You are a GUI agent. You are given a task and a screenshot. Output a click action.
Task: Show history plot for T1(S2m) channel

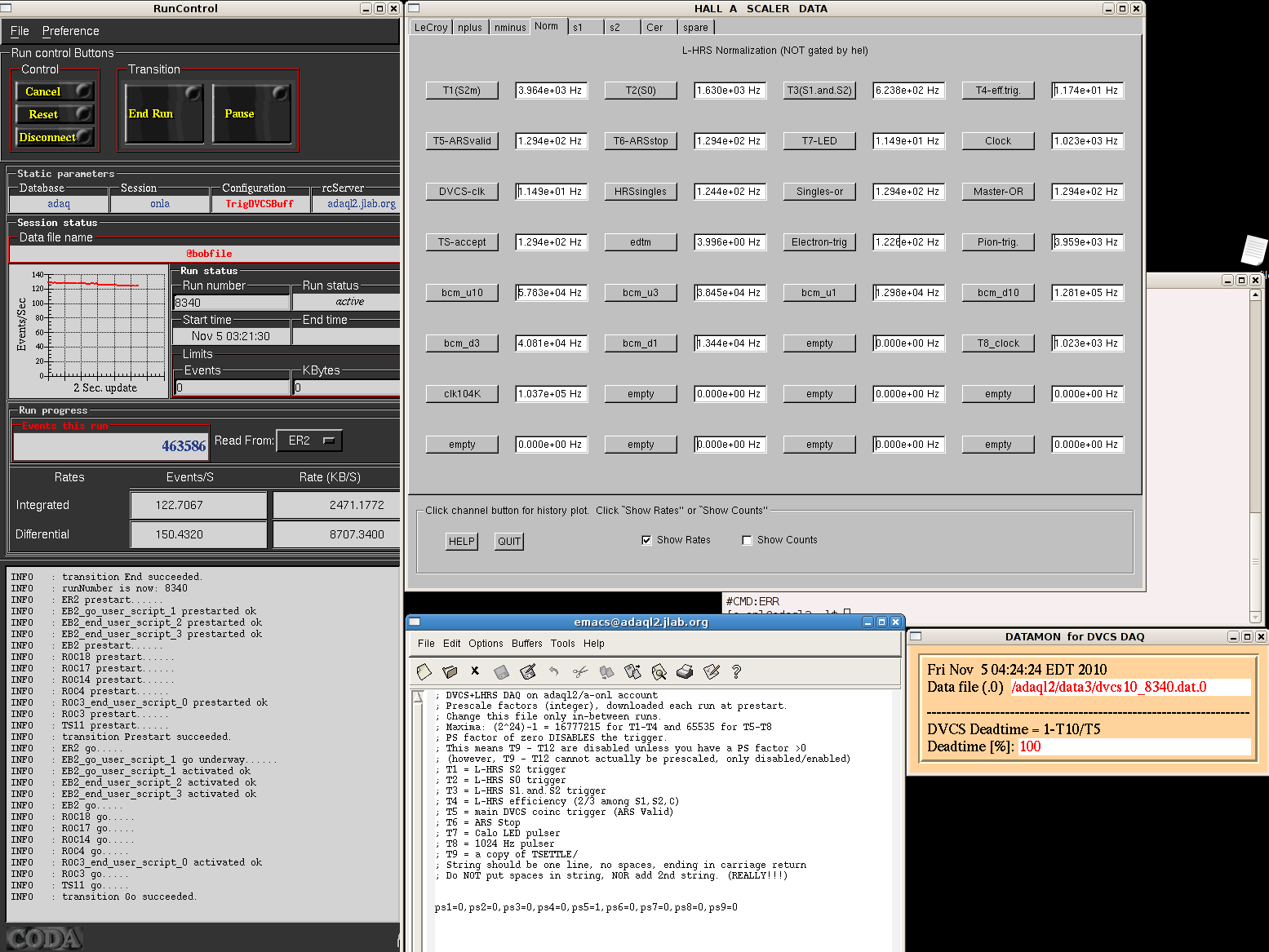coord(462,91)
